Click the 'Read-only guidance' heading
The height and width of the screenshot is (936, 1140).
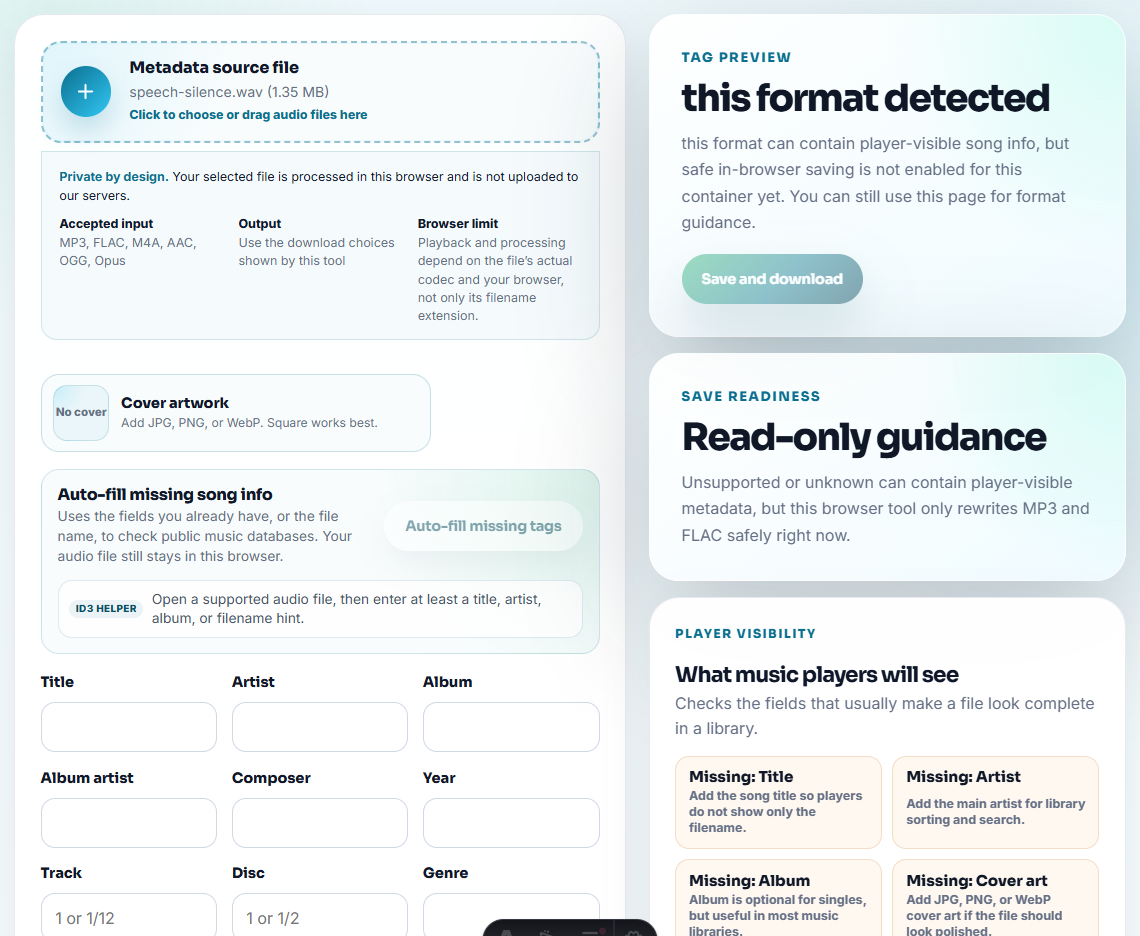pos(864,437)
